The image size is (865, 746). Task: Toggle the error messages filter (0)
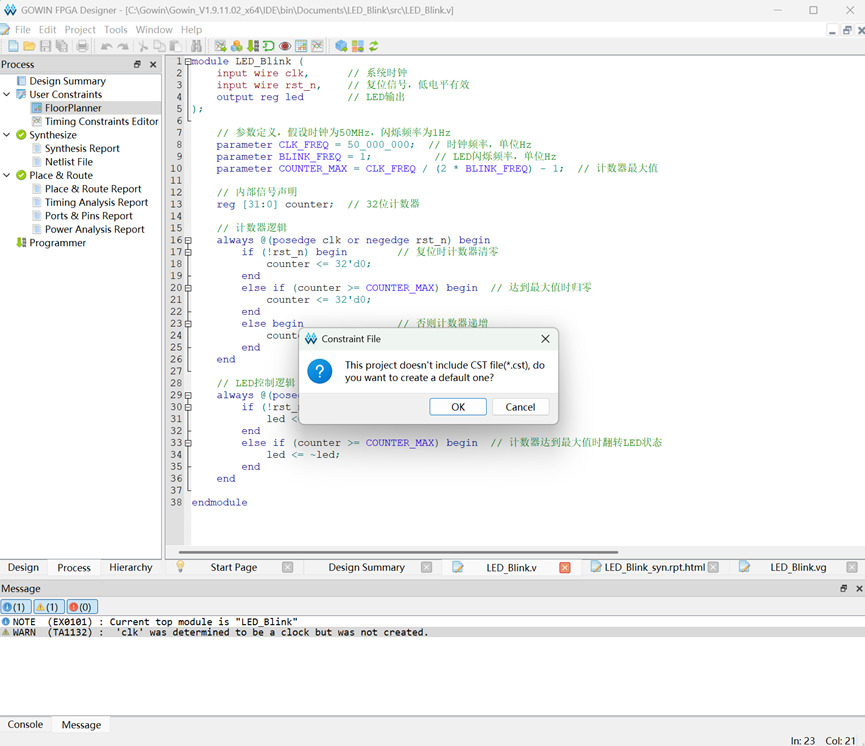click(82, 607)
